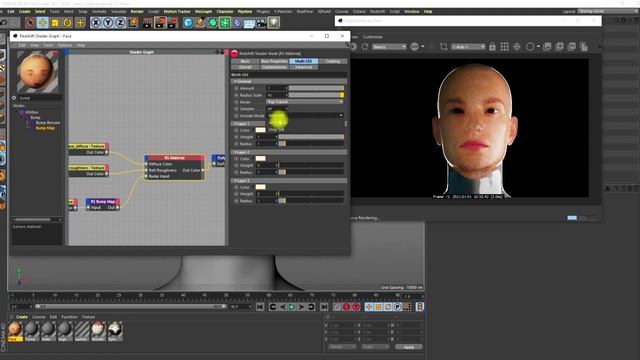Toggle the Amount parameter animation dot
640x360 pixels.
(x=236, y=88)
